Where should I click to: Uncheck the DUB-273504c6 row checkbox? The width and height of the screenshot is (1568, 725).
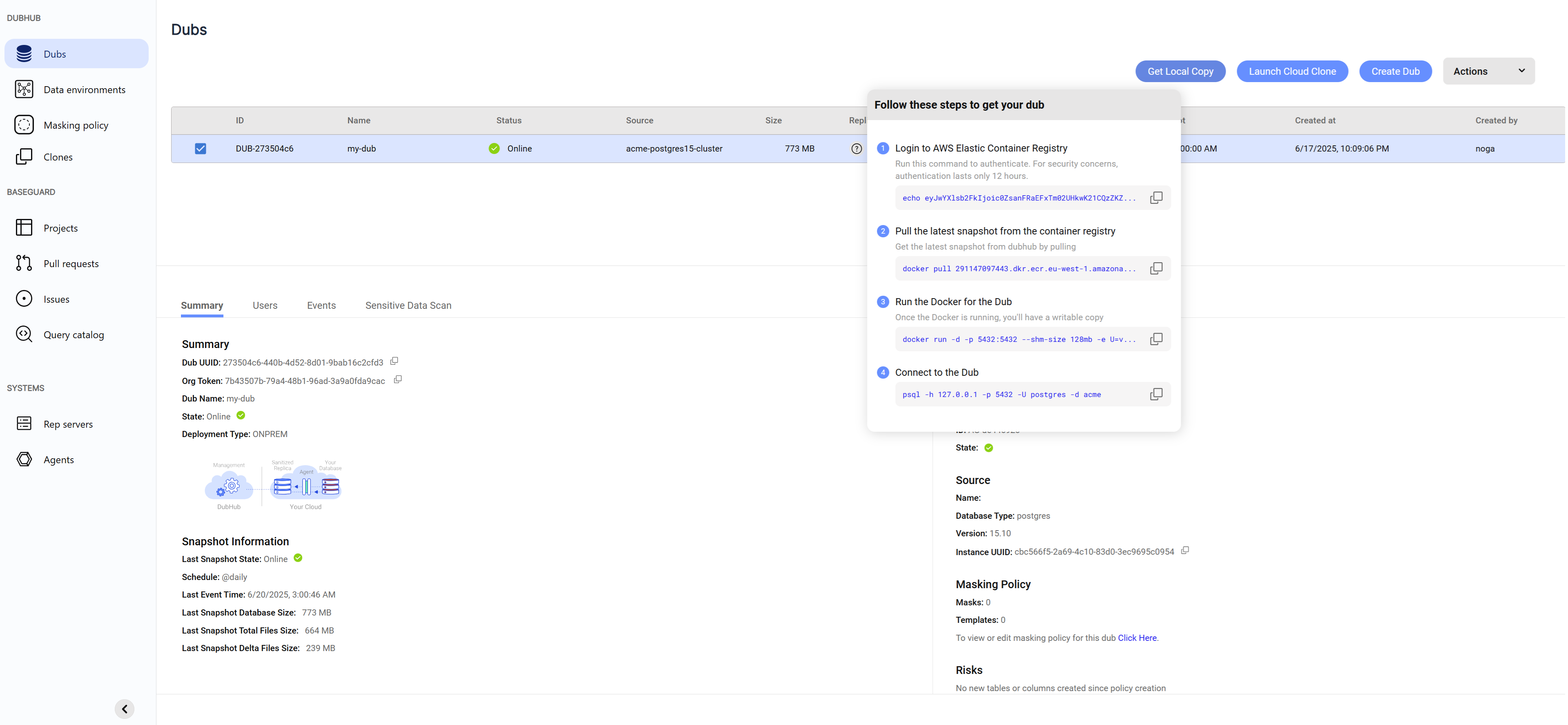200,149
